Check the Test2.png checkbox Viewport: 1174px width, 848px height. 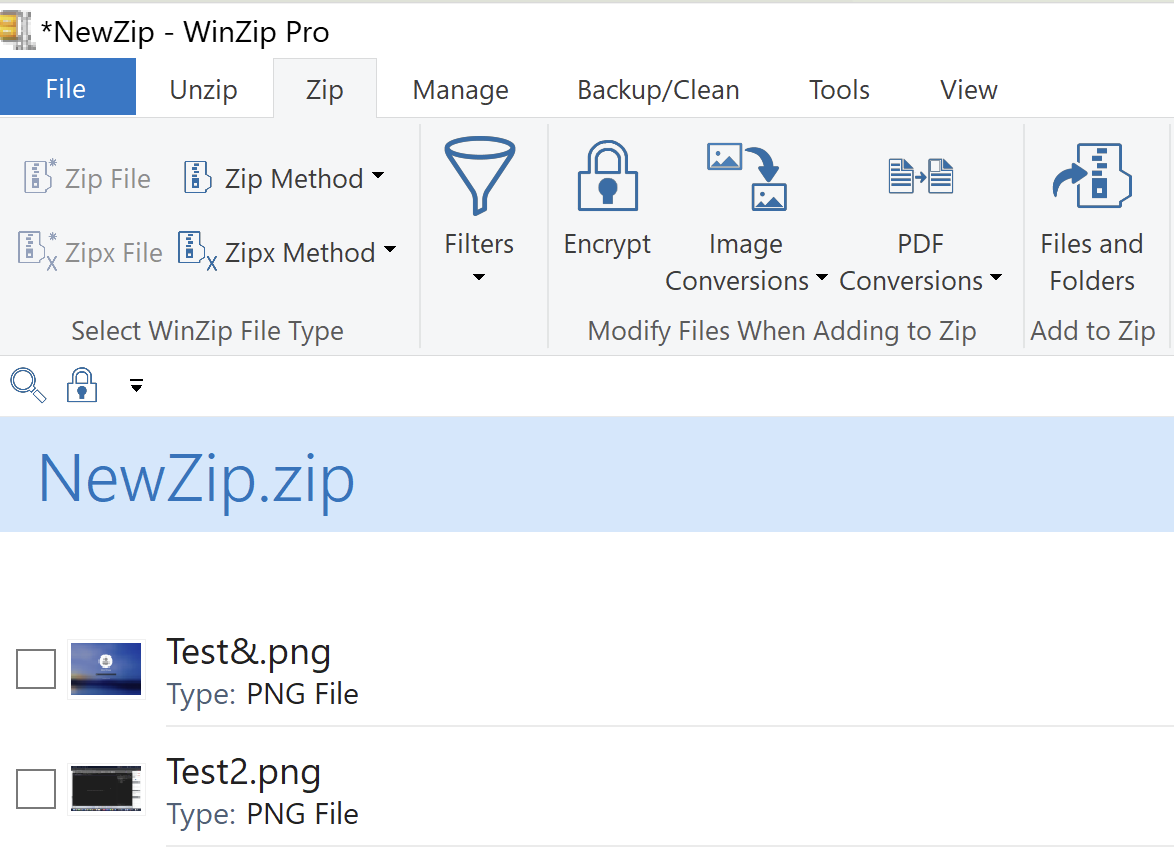[36, 789]
